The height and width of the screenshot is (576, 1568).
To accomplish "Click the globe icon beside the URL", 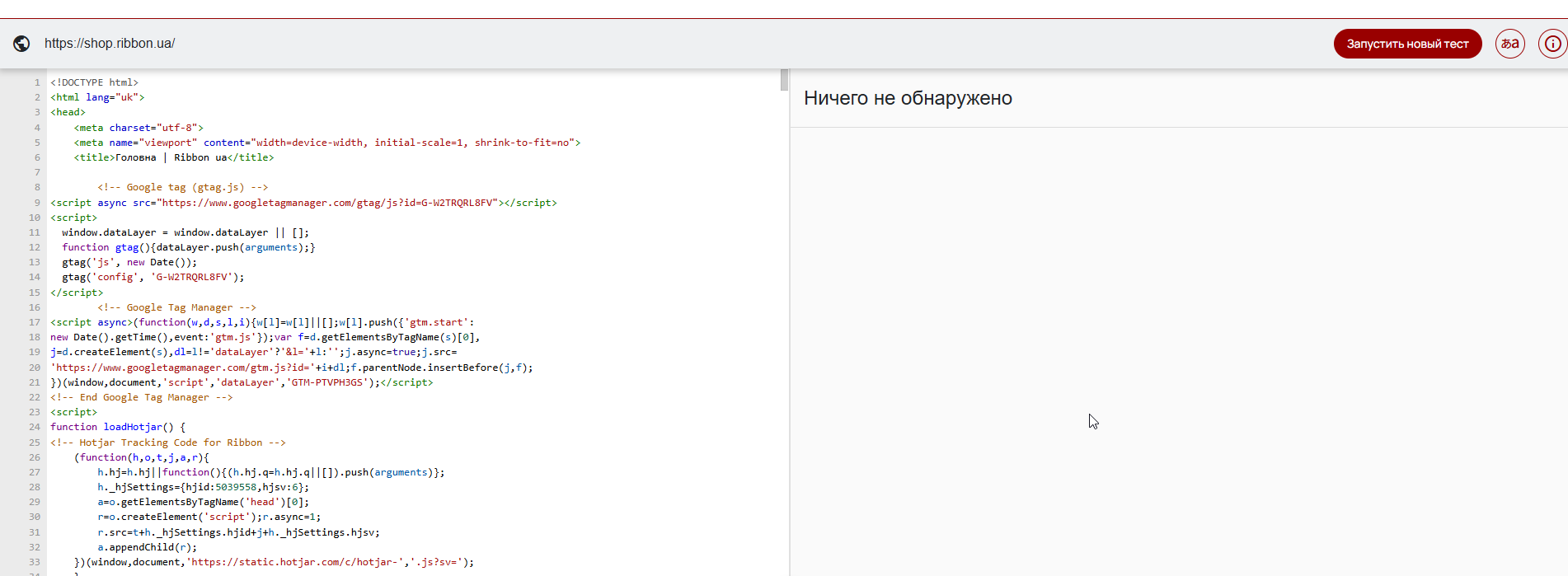I will (x=22, y=44).
